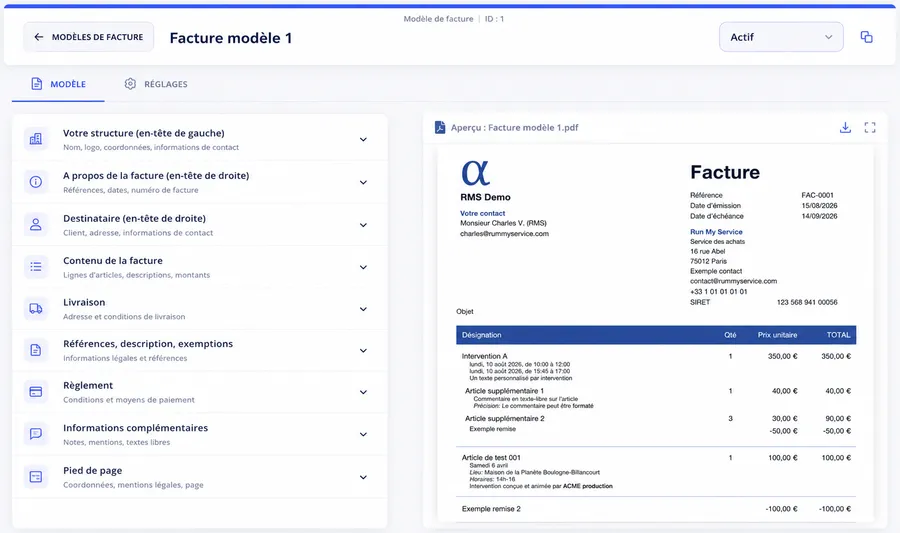900x533 pixels.
Task: Open preview in fullscreen
Action: (870, 127)
